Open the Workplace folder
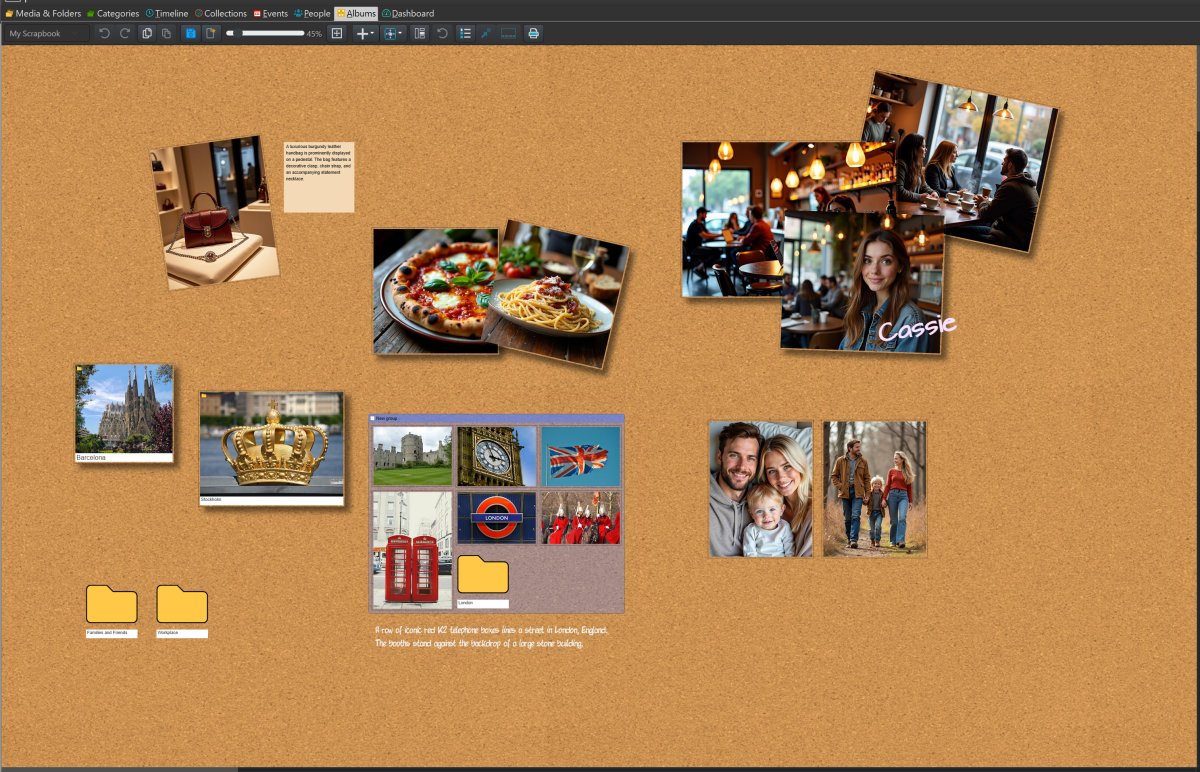Viewport: 1200px width, 772px height. click(x=182, y=604)
